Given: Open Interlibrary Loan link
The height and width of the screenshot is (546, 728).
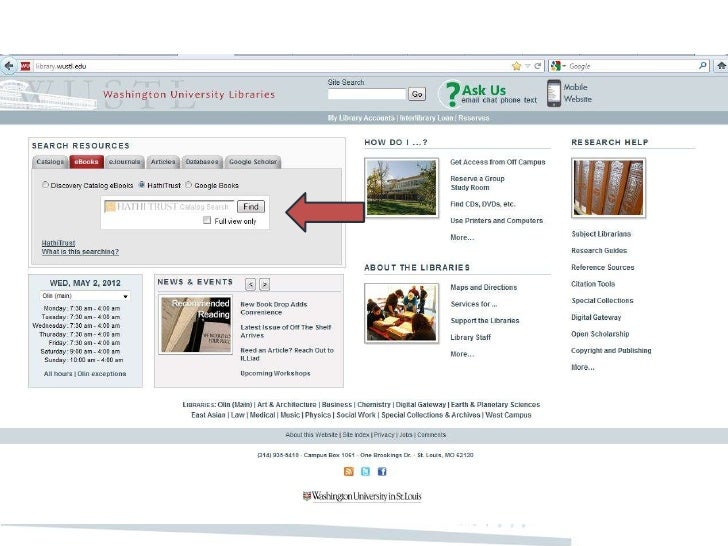Looking at the screenshot, I should point(426,118).
